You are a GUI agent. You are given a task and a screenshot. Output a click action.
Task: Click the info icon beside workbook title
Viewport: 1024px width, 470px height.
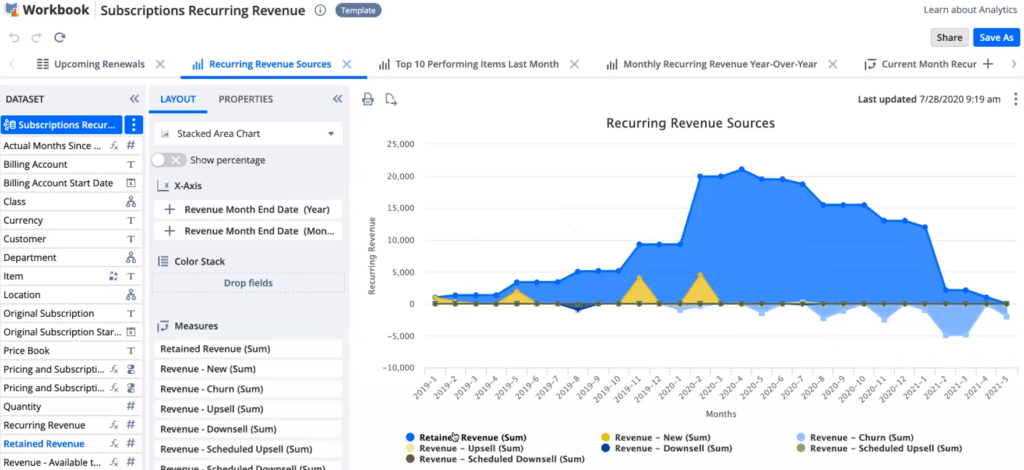click(320, 11)
